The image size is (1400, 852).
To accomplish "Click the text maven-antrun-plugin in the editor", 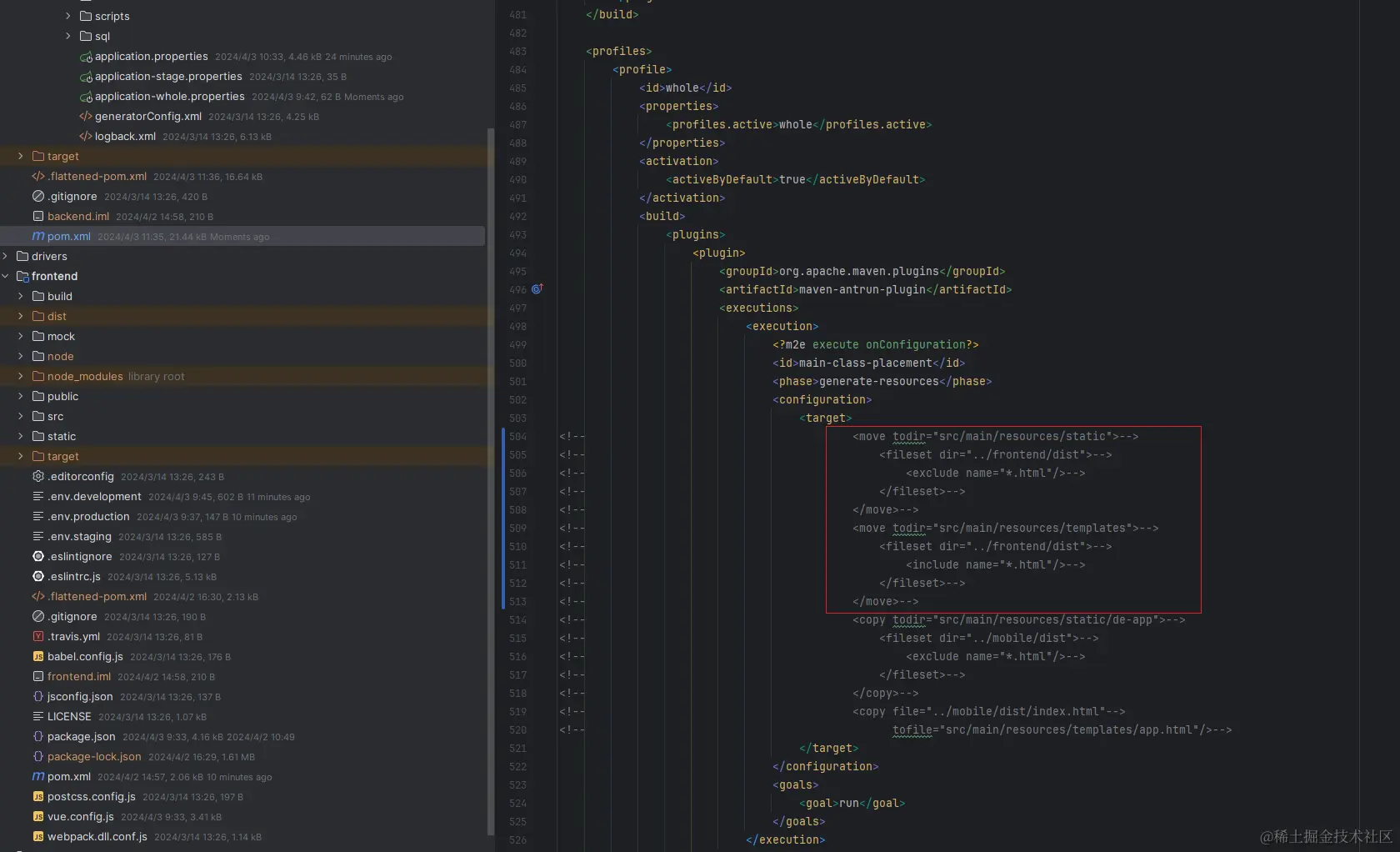I will (862, 290).
